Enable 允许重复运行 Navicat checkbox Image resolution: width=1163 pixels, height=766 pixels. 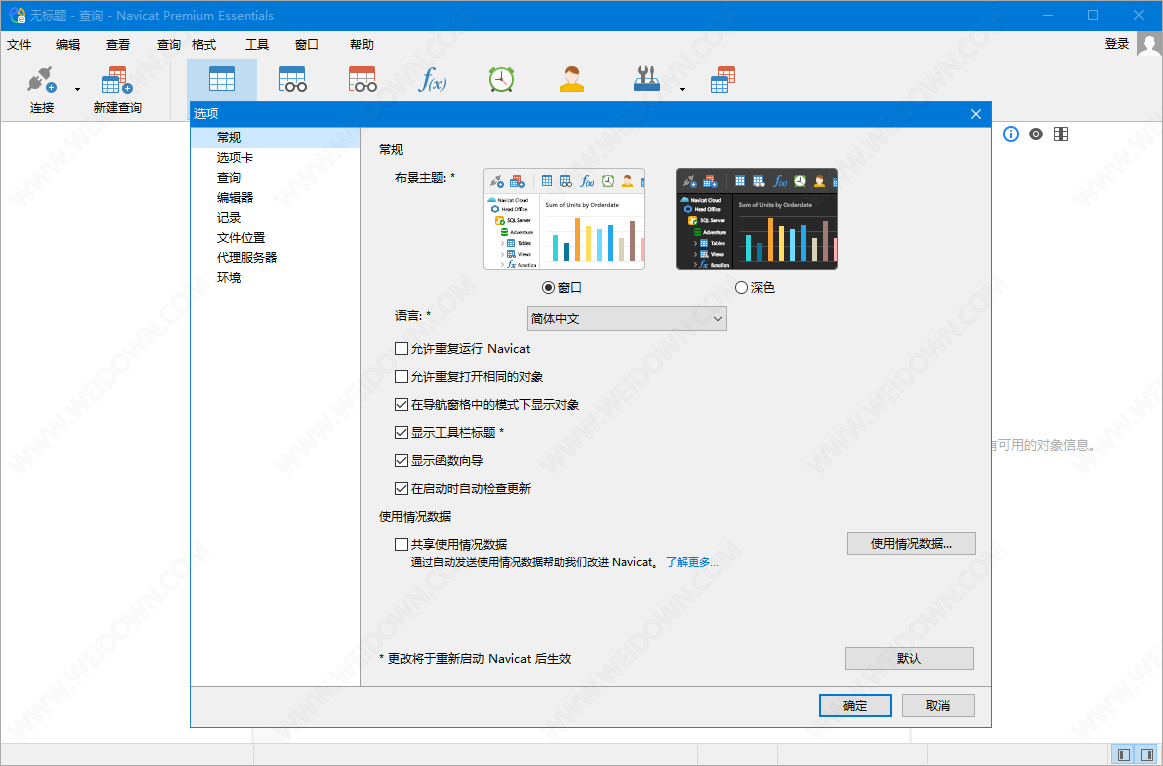tap(401, 349)
